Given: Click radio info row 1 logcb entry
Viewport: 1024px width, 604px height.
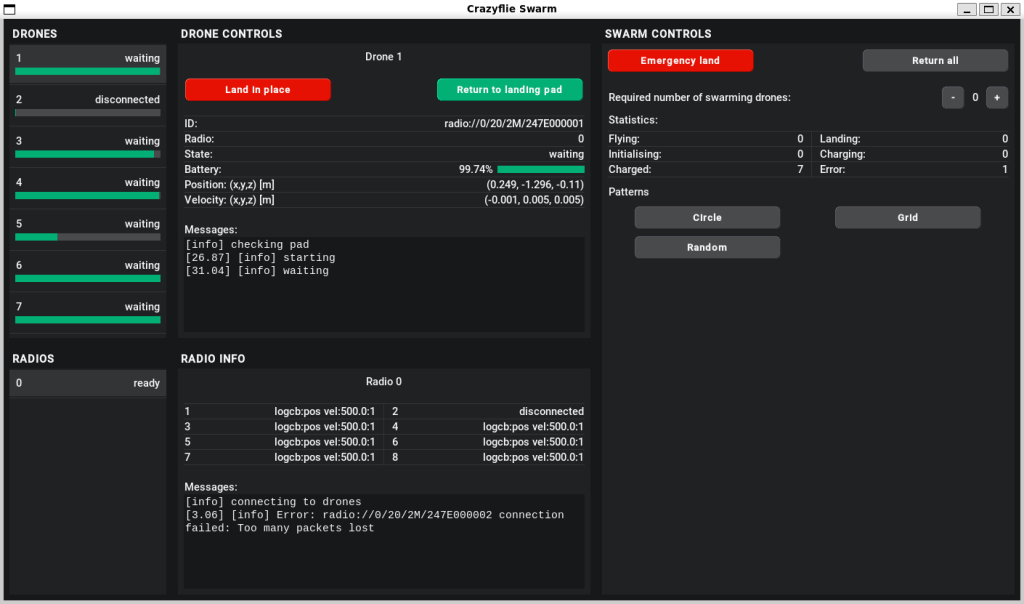Looking at the screenshot, I should pos(325,411).
